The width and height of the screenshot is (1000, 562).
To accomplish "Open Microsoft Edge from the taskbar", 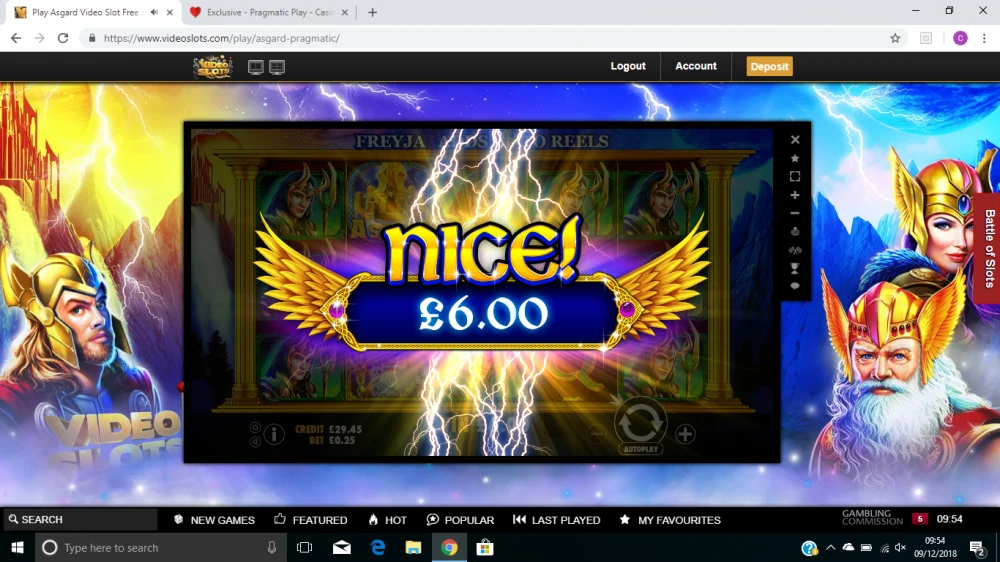I will click(378, 548).
